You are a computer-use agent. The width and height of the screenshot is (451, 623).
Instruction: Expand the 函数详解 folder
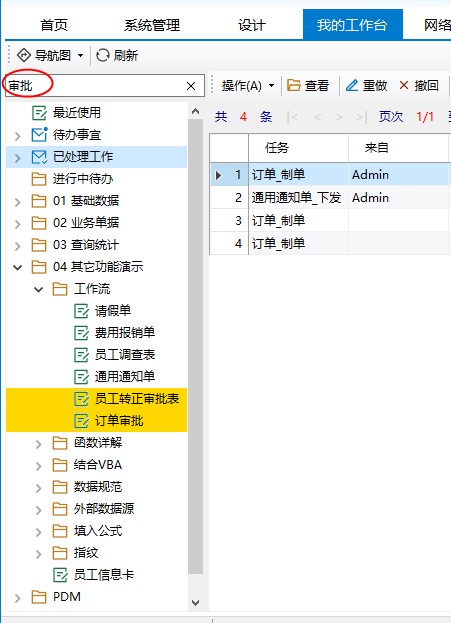tap(39, 444)
